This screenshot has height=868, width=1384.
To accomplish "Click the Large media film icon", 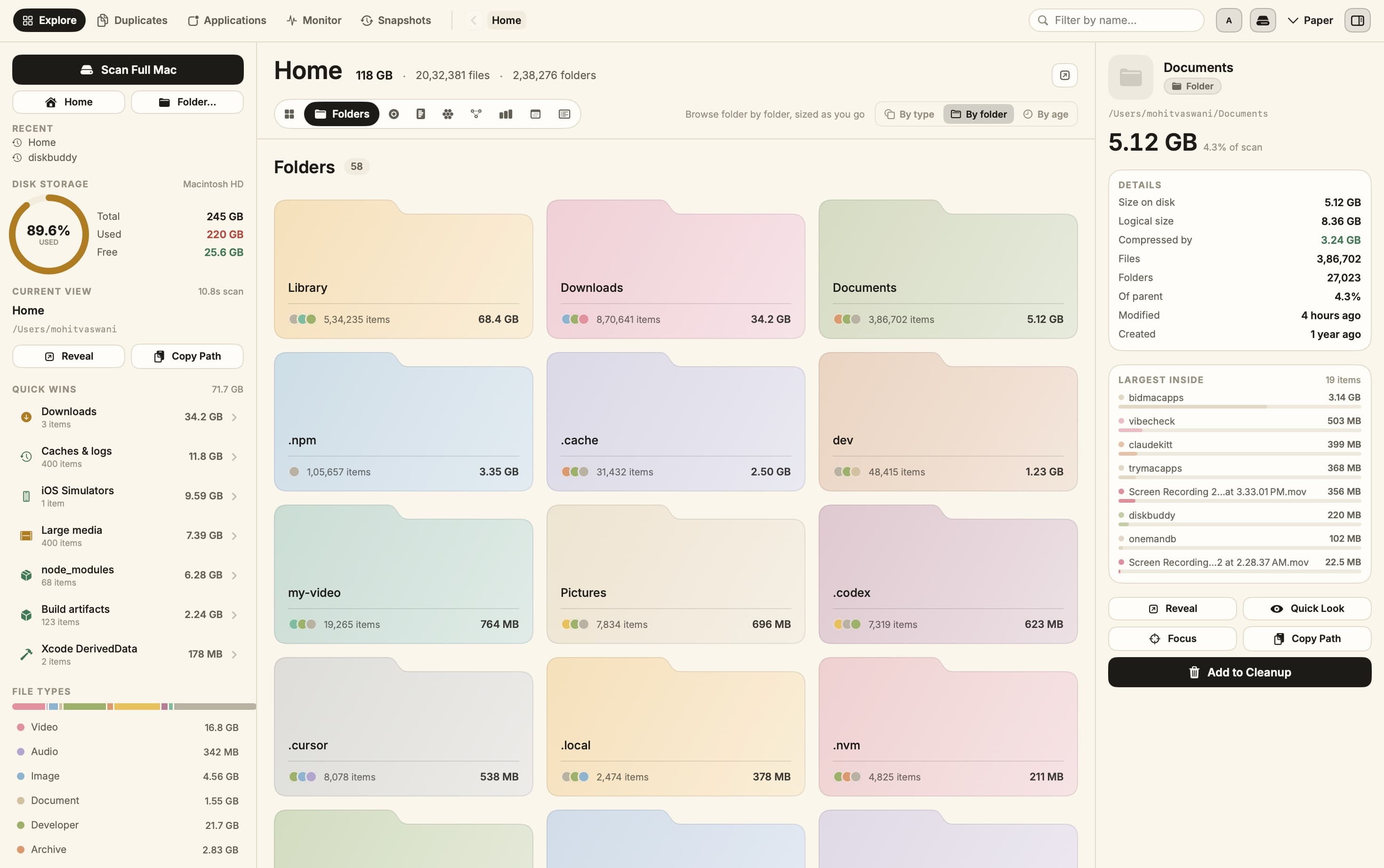I will [26, 536].
